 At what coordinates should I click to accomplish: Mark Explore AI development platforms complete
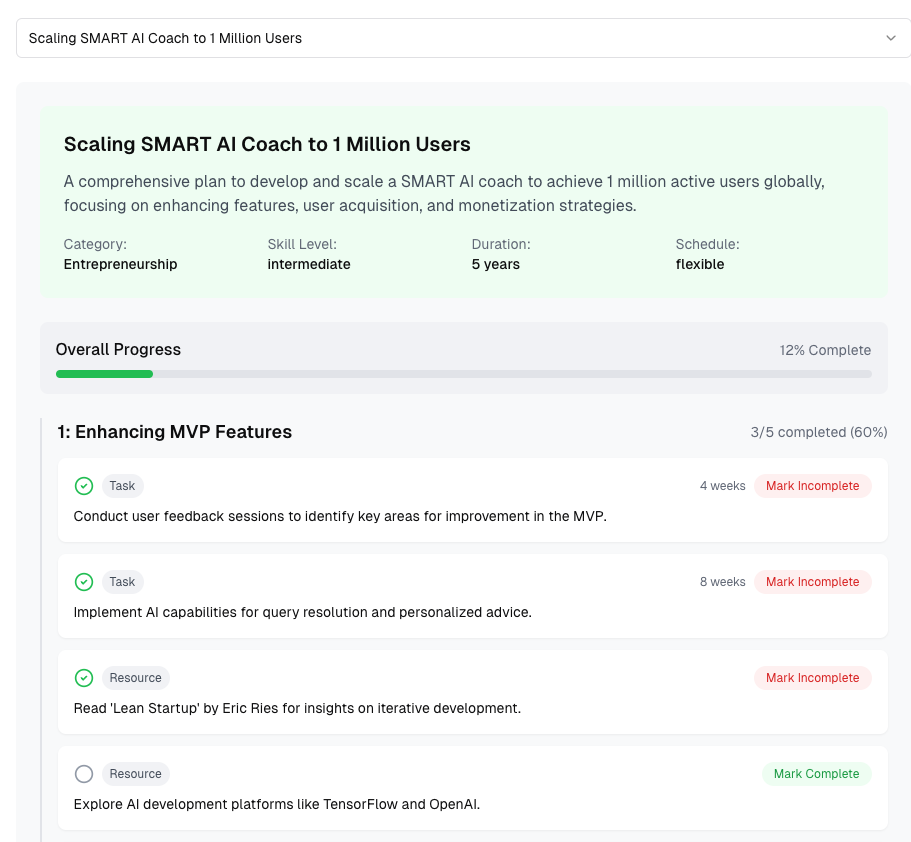coord(816,774)
